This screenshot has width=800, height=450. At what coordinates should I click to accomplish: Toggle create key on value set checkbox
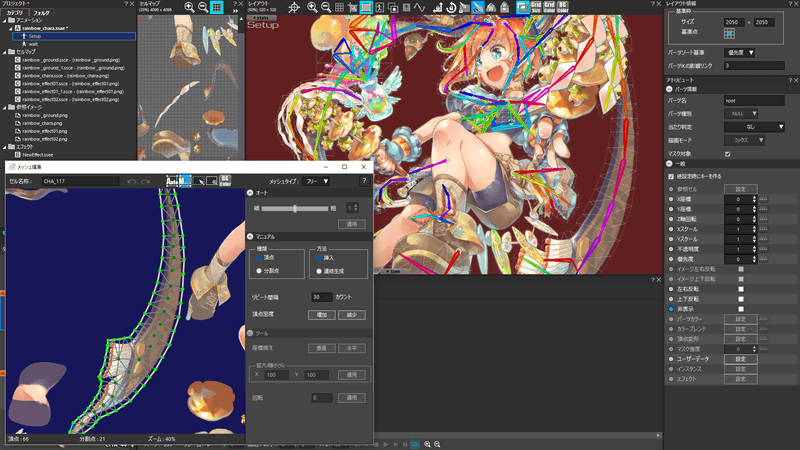coord(671,177)
